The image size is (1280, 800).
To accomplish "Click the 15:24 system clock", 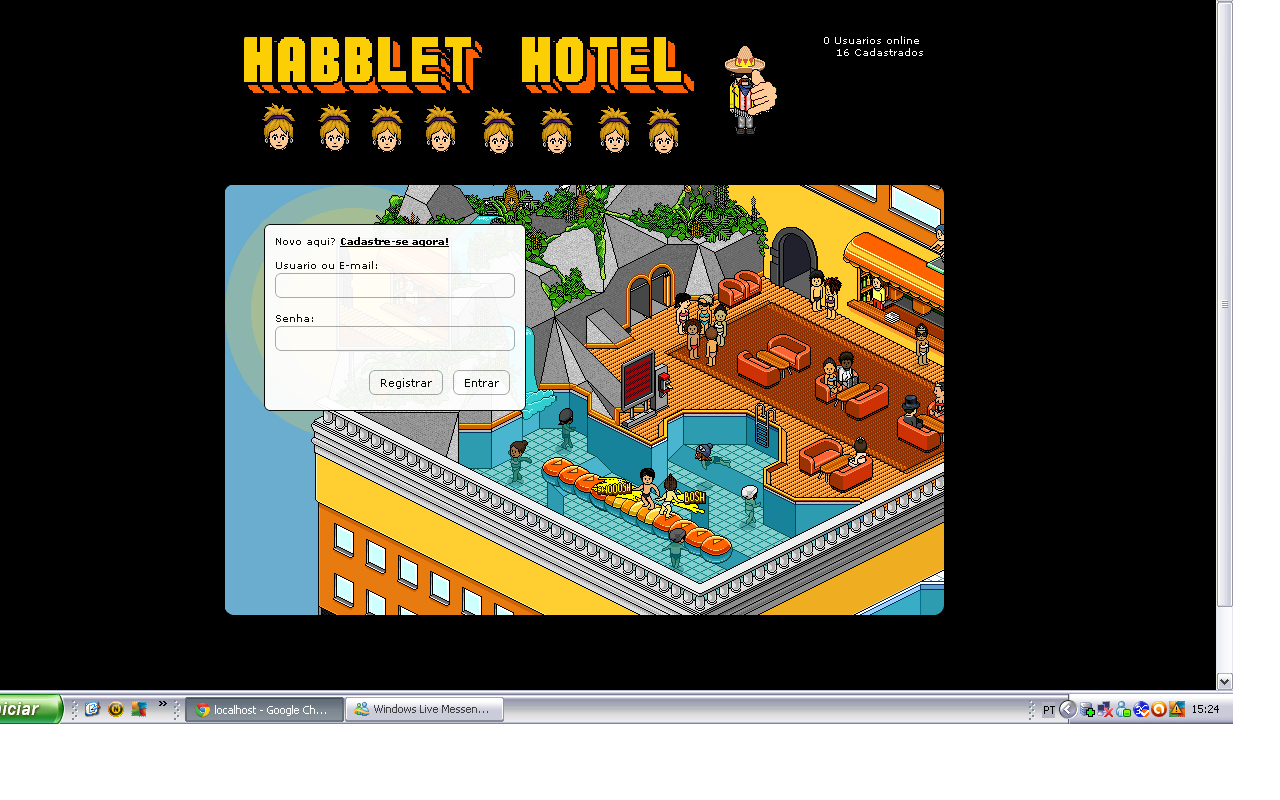I will coord(1205,710).
